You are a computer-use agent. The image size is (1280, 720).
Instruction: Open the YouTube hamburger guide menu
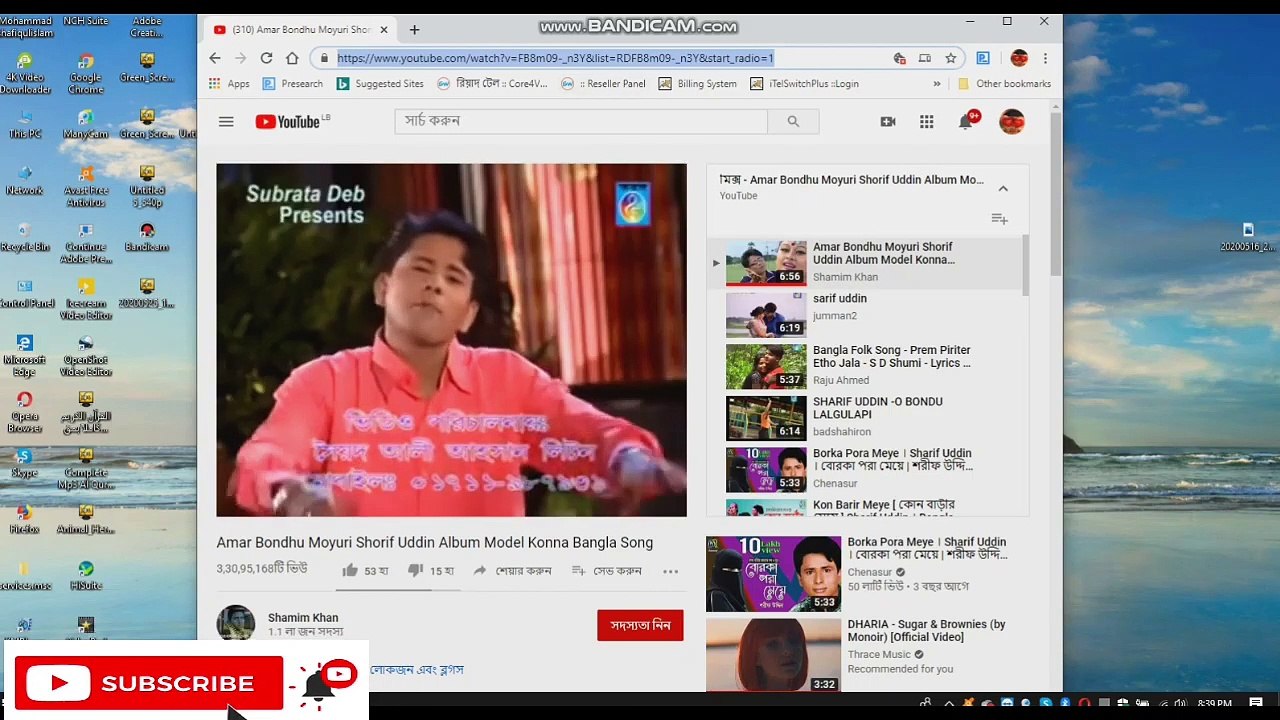(226, 122)
